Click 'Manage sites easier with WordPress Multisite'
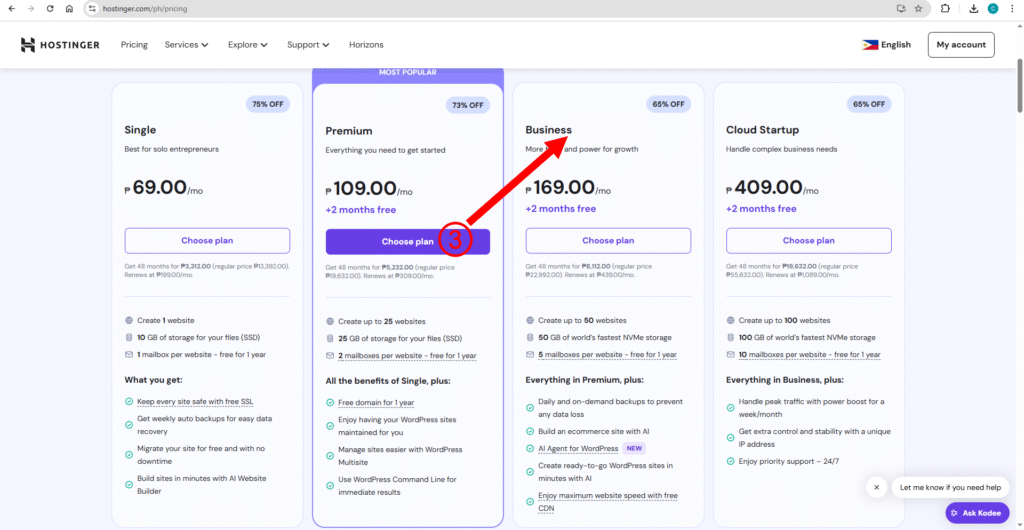The height and width of the screenshot is (530, 1024). pyautogui.click(x=400, y=455)
